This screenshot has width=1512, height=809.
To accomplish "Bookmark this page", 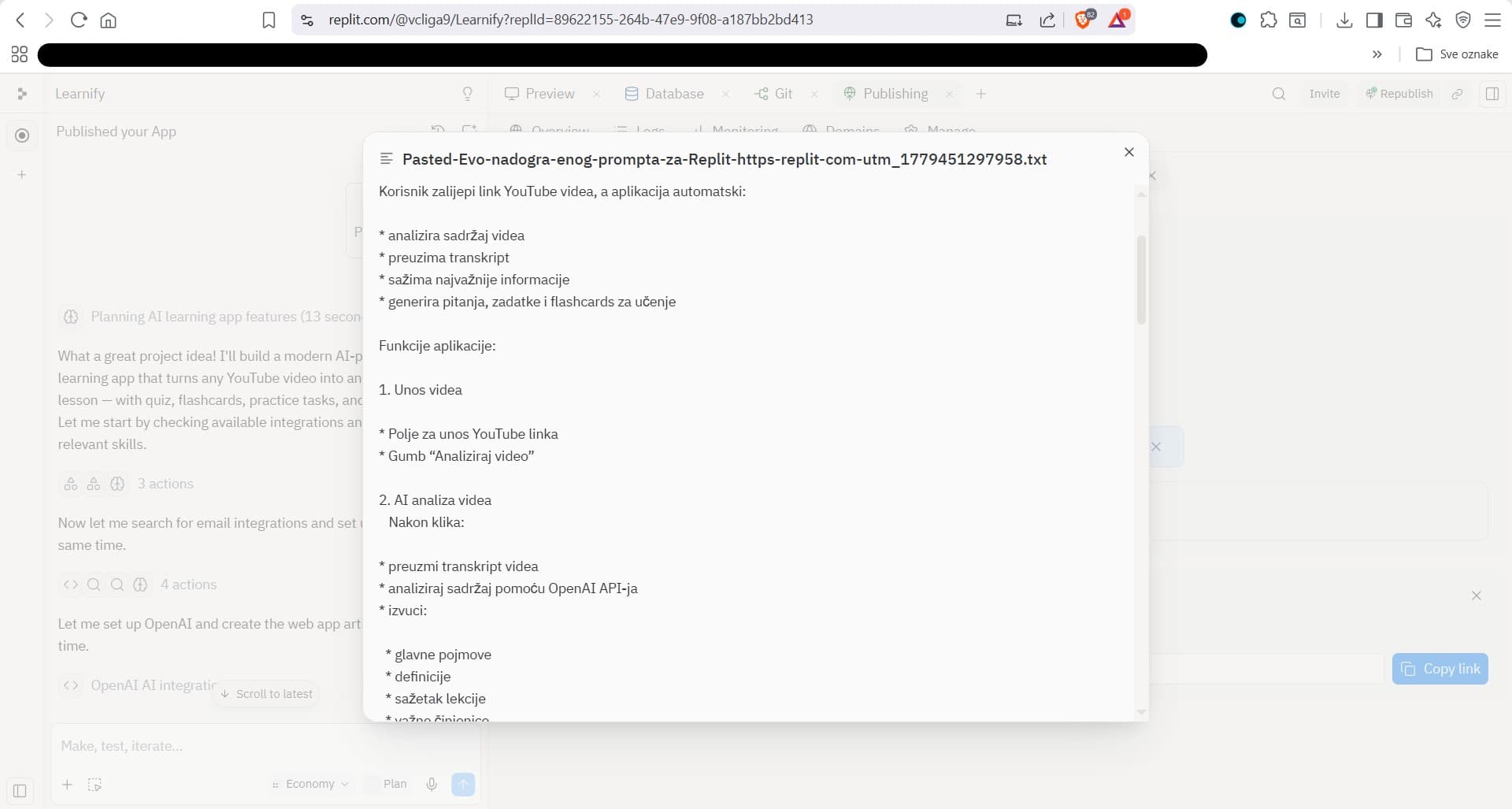I will tap(269, 20).
